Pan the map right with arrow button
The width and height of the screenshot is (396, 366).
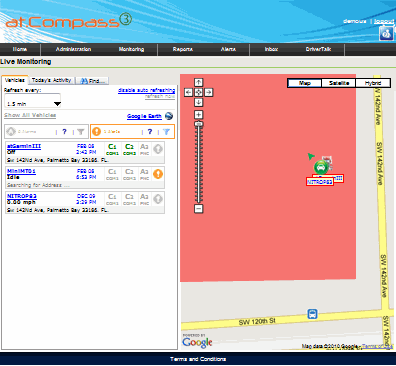(209, 92)
